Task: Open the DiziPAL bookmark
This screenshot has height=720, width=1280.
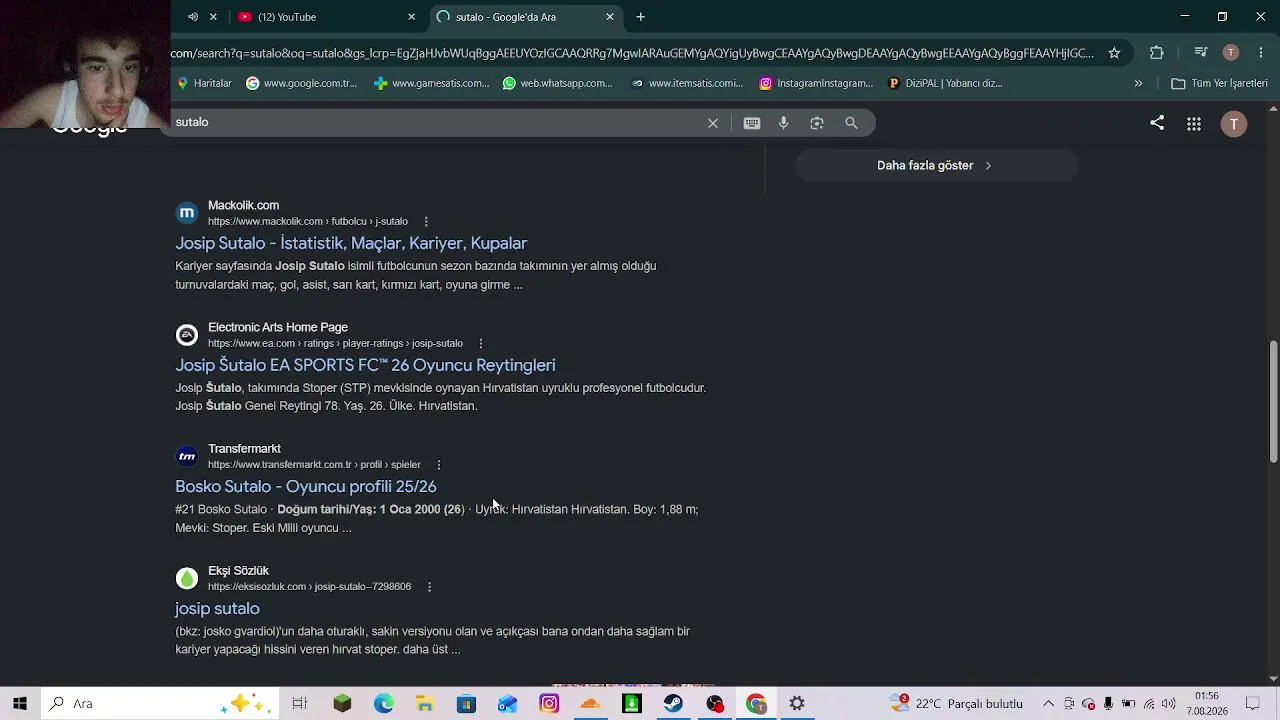Action: (x=945, y=83)
